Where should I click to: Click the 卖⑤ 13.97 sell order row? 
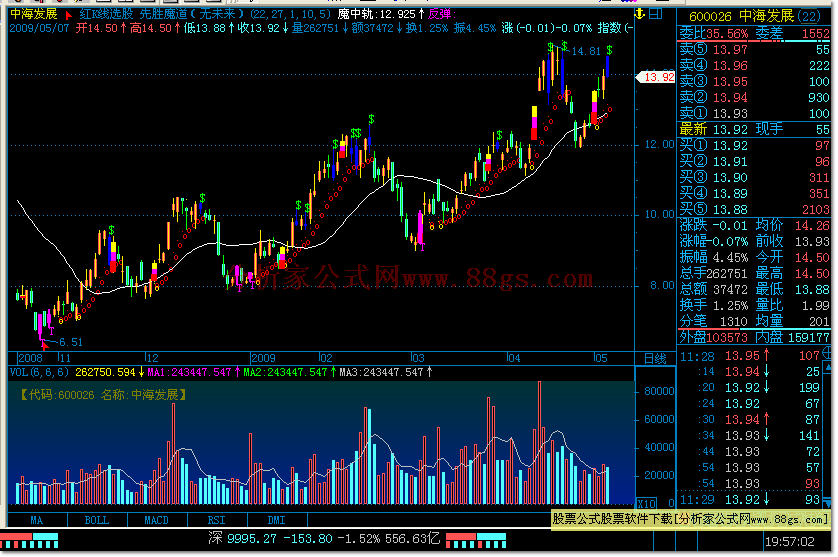pyautogui.click(x=755, y=50)
